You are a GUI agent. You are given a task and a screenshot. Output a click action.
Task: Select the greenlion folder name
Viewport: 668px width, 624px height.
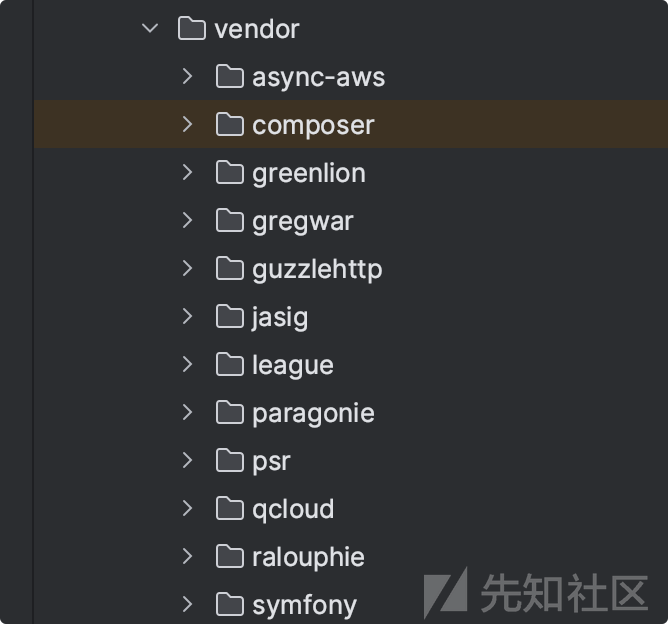(308, 173)
